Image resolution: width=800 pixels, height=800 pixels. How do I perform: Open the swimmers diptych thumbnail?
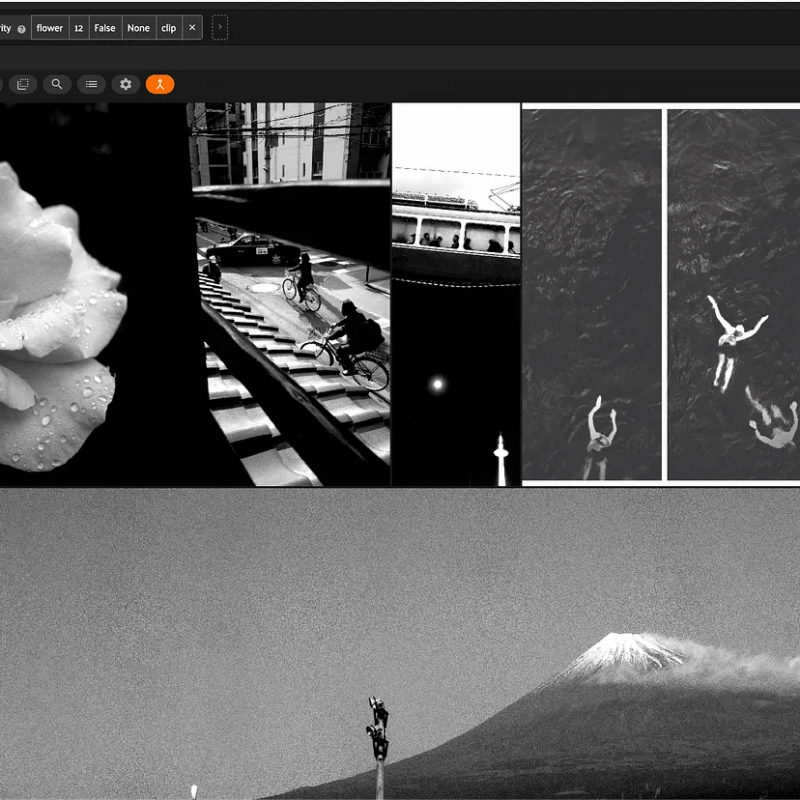coord(661,294)
